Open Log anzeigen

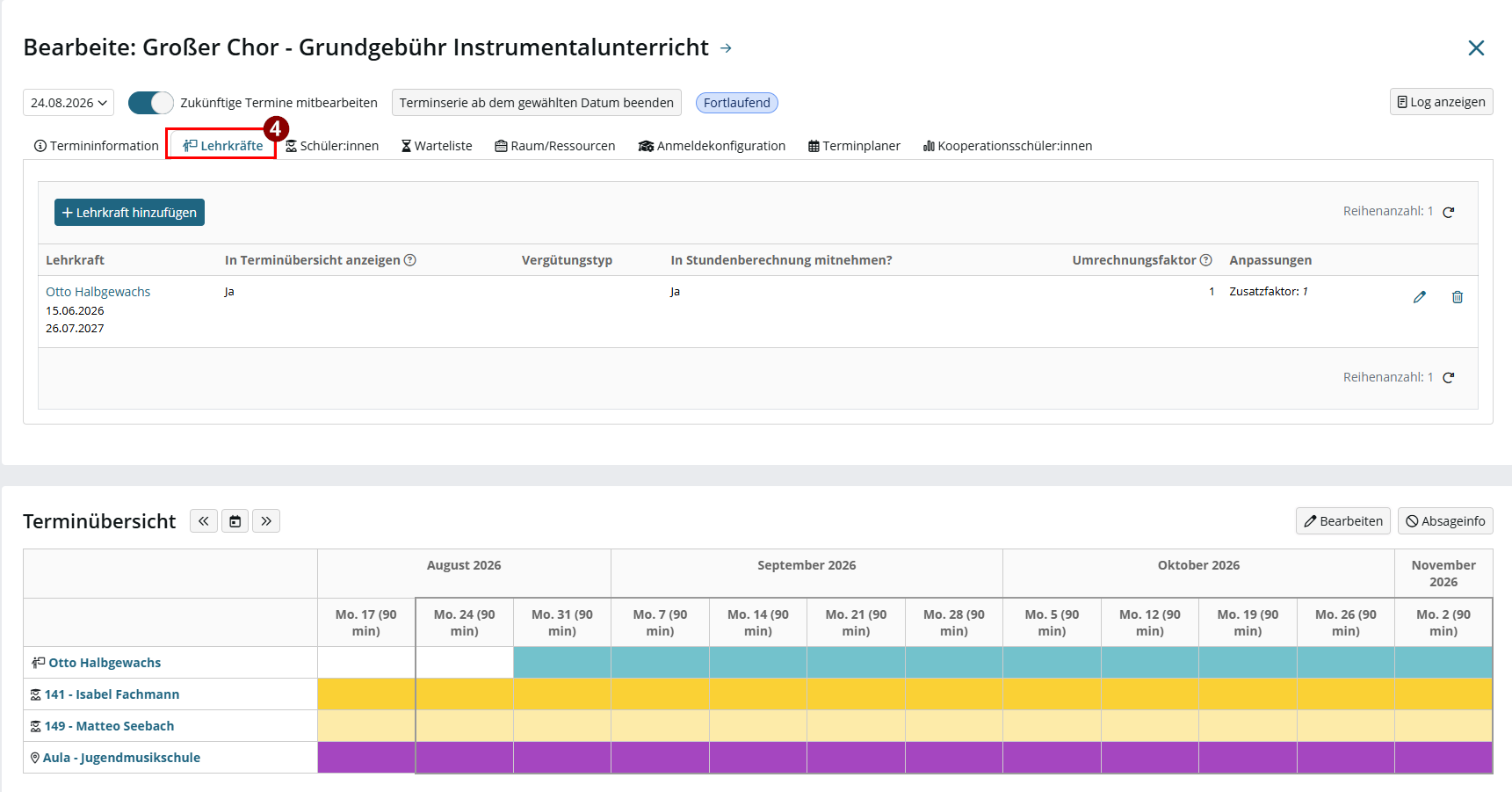click(1441, 102)
